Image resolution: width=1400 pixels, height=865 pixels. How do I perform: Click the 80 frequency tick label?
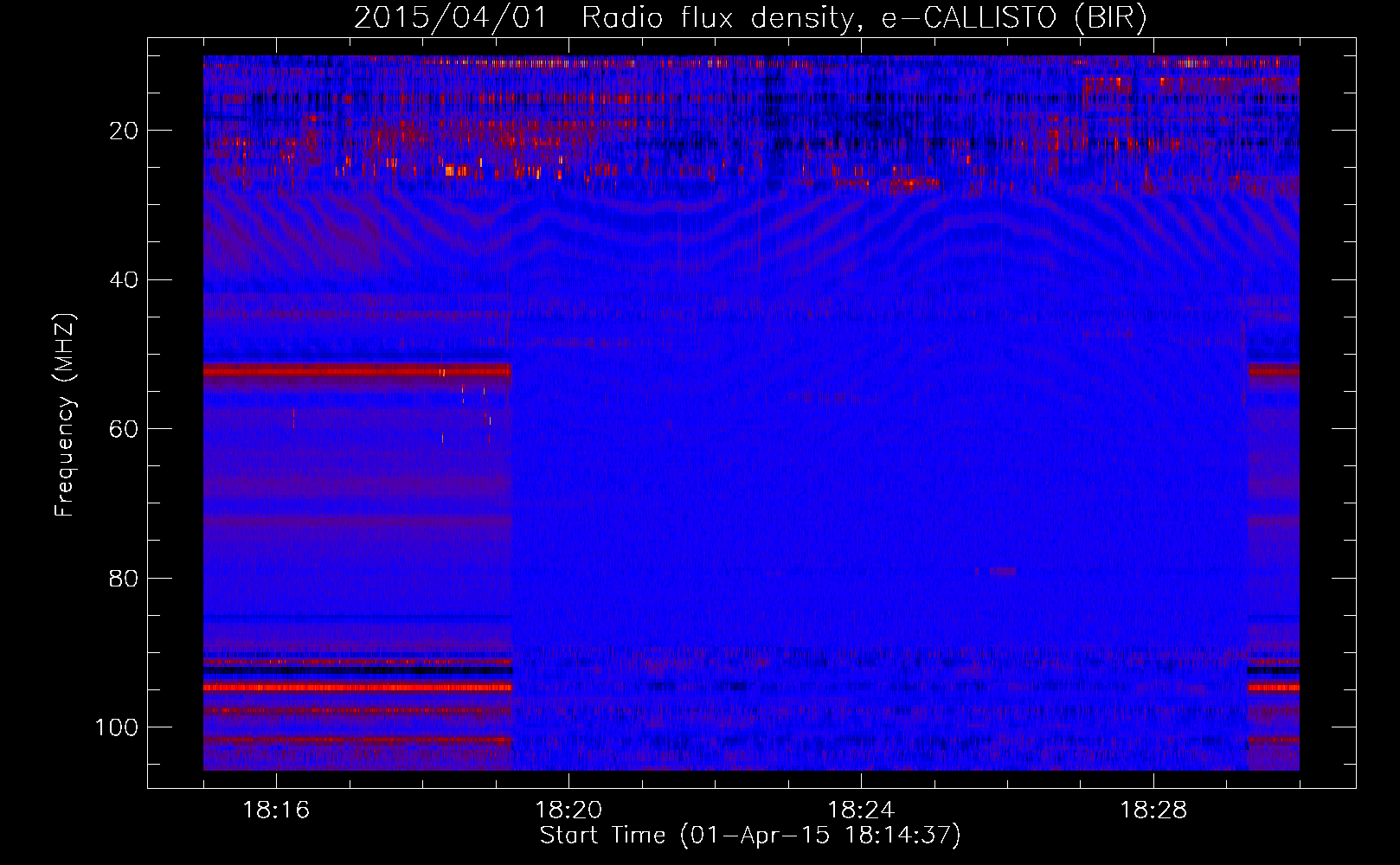125,578
